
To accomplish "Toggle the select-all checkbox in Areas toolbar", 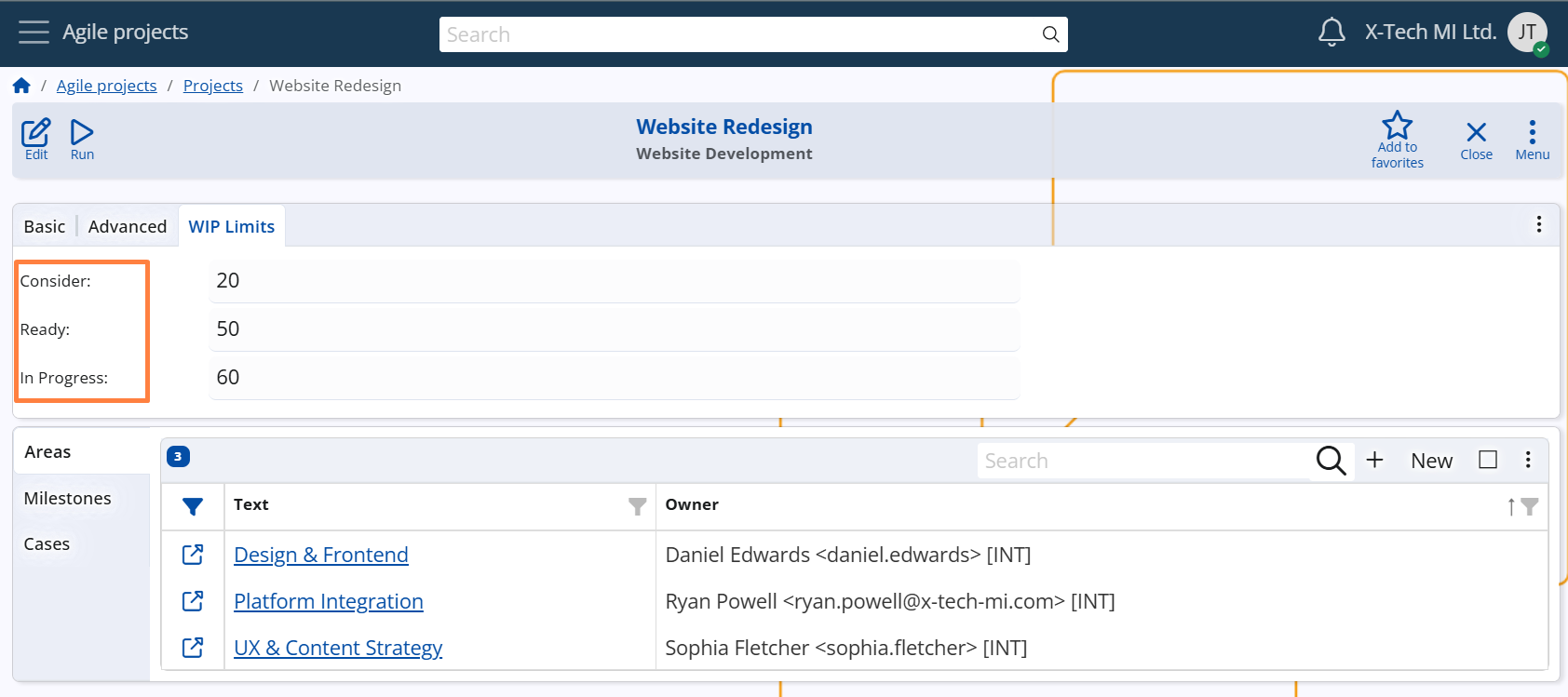I will point(1488,460).
